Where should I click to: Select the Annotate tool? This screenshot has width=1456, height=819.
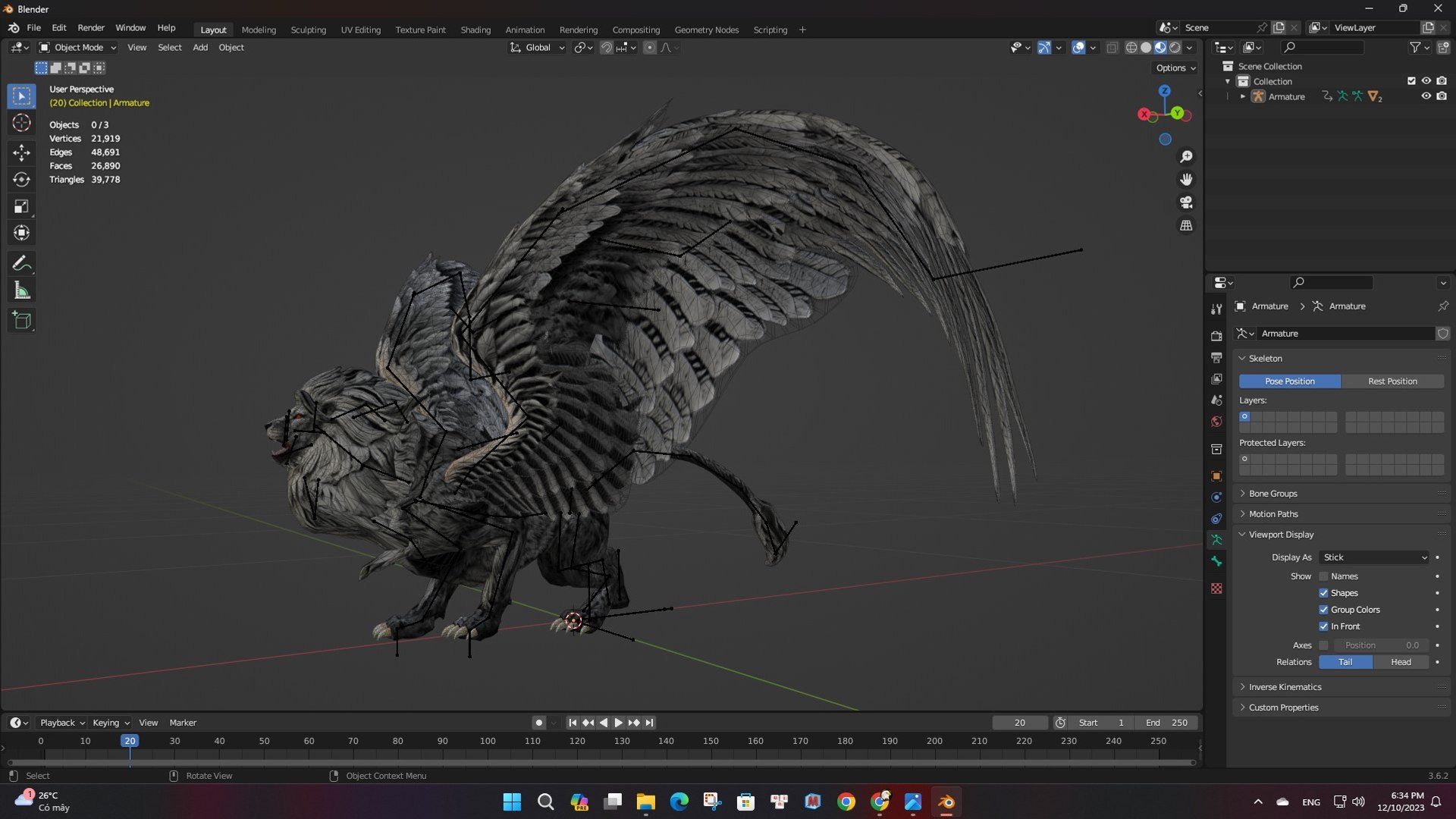click(21, 263)
